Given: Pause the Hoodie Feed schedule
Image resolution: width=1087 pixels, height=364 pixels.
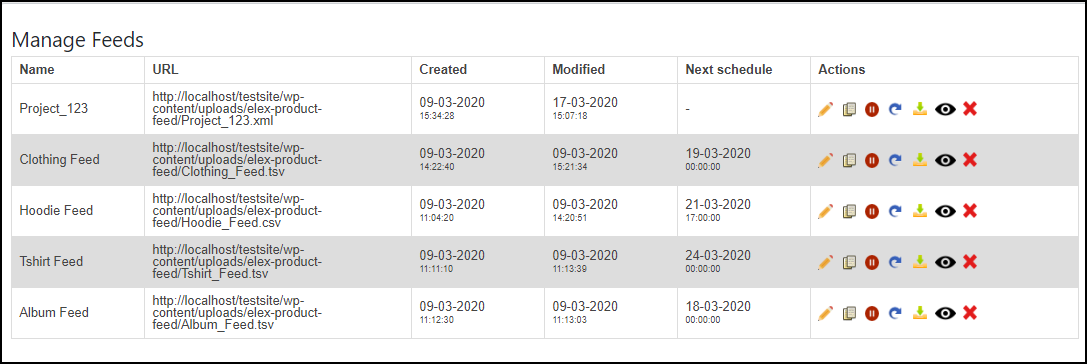Looking at the screenshot, I should click(872, 211).
